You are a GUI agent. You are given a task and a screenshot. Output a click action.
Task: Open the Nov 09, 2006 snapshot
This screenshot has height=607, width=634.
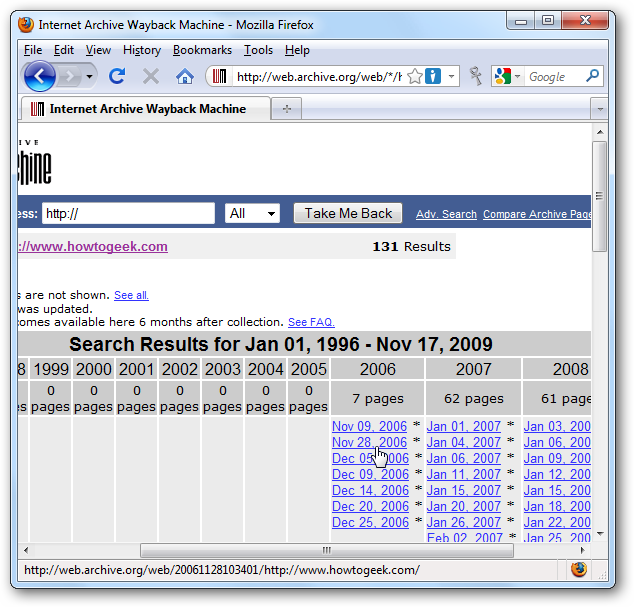[370, 426]
